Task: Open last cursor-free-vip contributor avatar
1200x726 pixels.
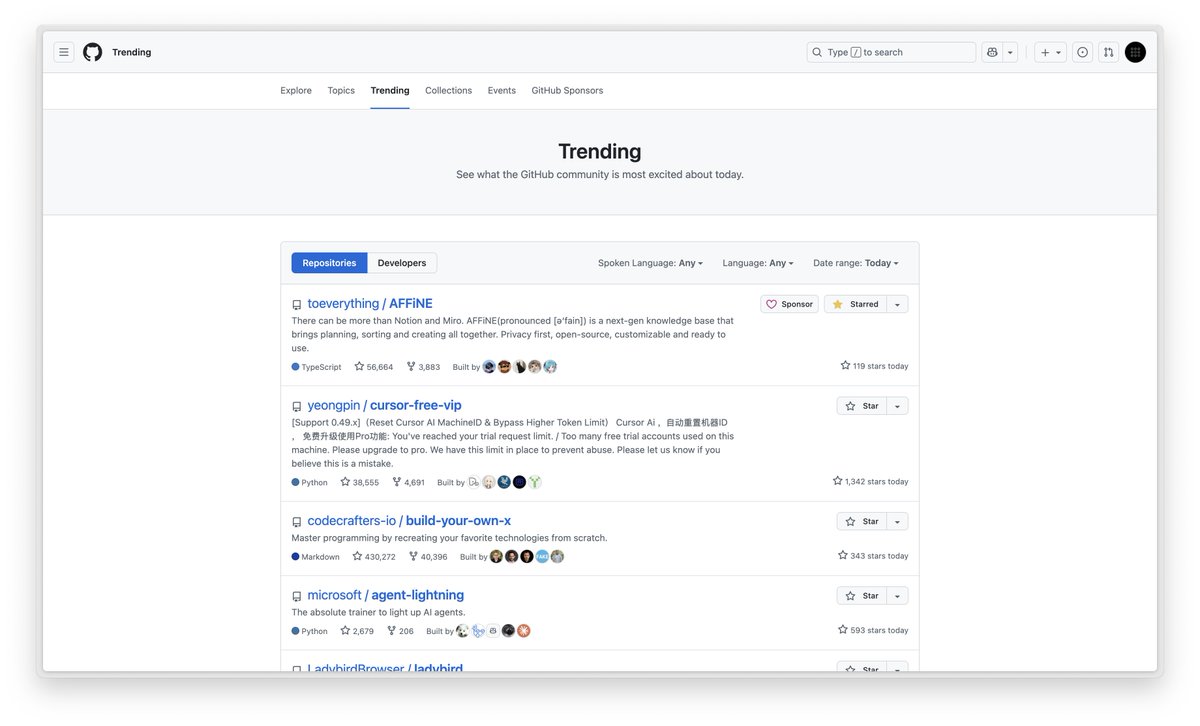Action: (535, 482)
